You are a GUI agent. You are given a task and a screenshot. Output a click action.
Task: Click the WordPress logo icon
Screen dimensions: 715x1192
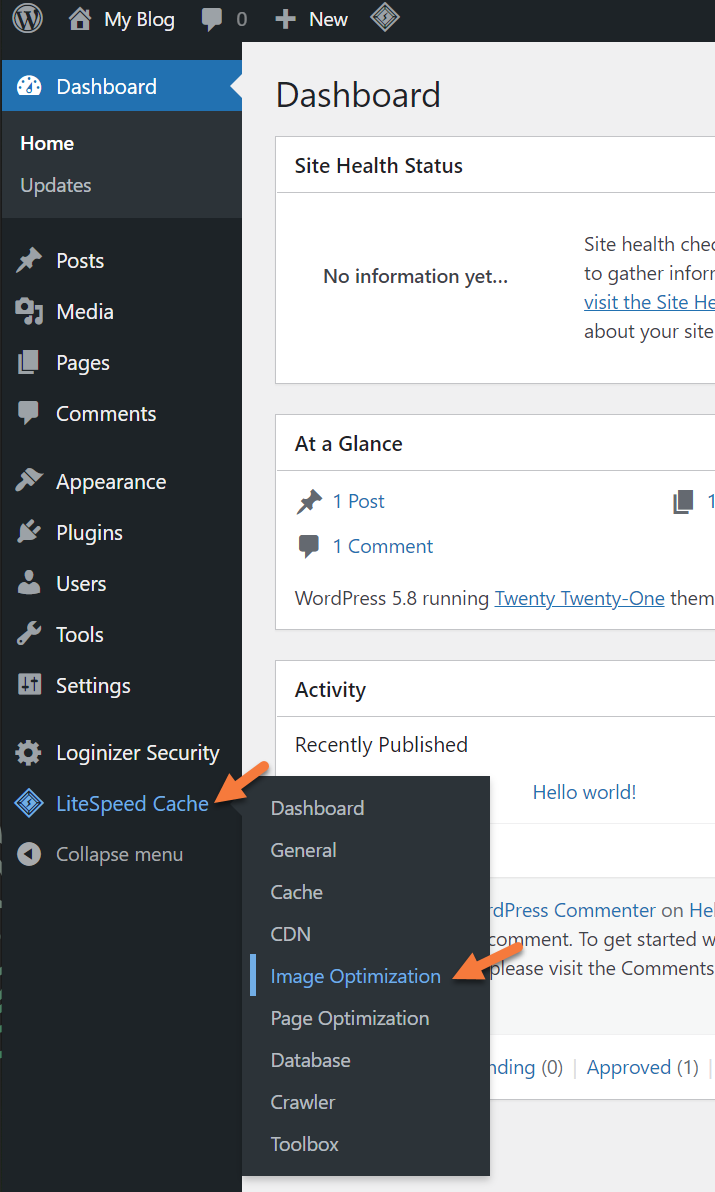(27, 19)
